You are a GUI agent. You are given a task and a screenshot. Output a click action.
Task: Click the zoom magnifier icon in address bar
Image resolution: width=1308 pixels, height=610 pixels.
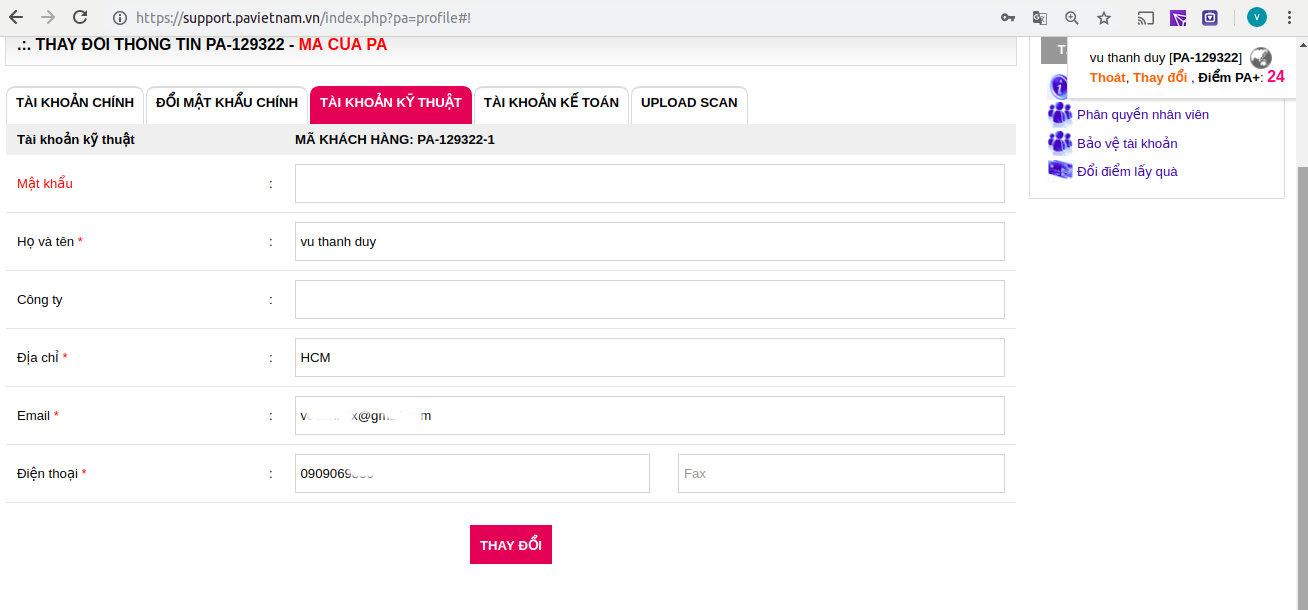coord(1072,18)
